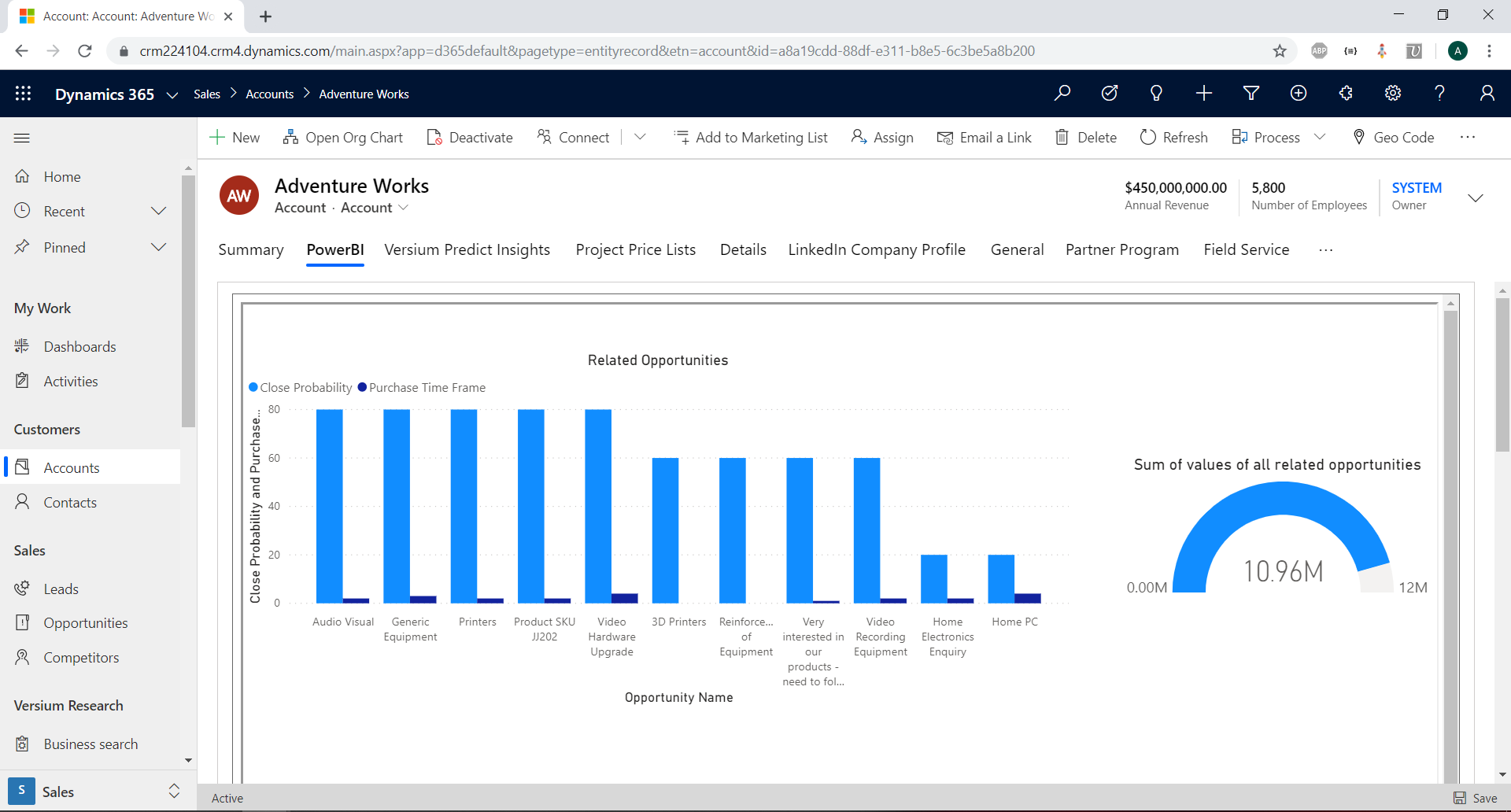Screen dimensions: 1511x812
Task: Click the Business search icon
Action: 23,744
